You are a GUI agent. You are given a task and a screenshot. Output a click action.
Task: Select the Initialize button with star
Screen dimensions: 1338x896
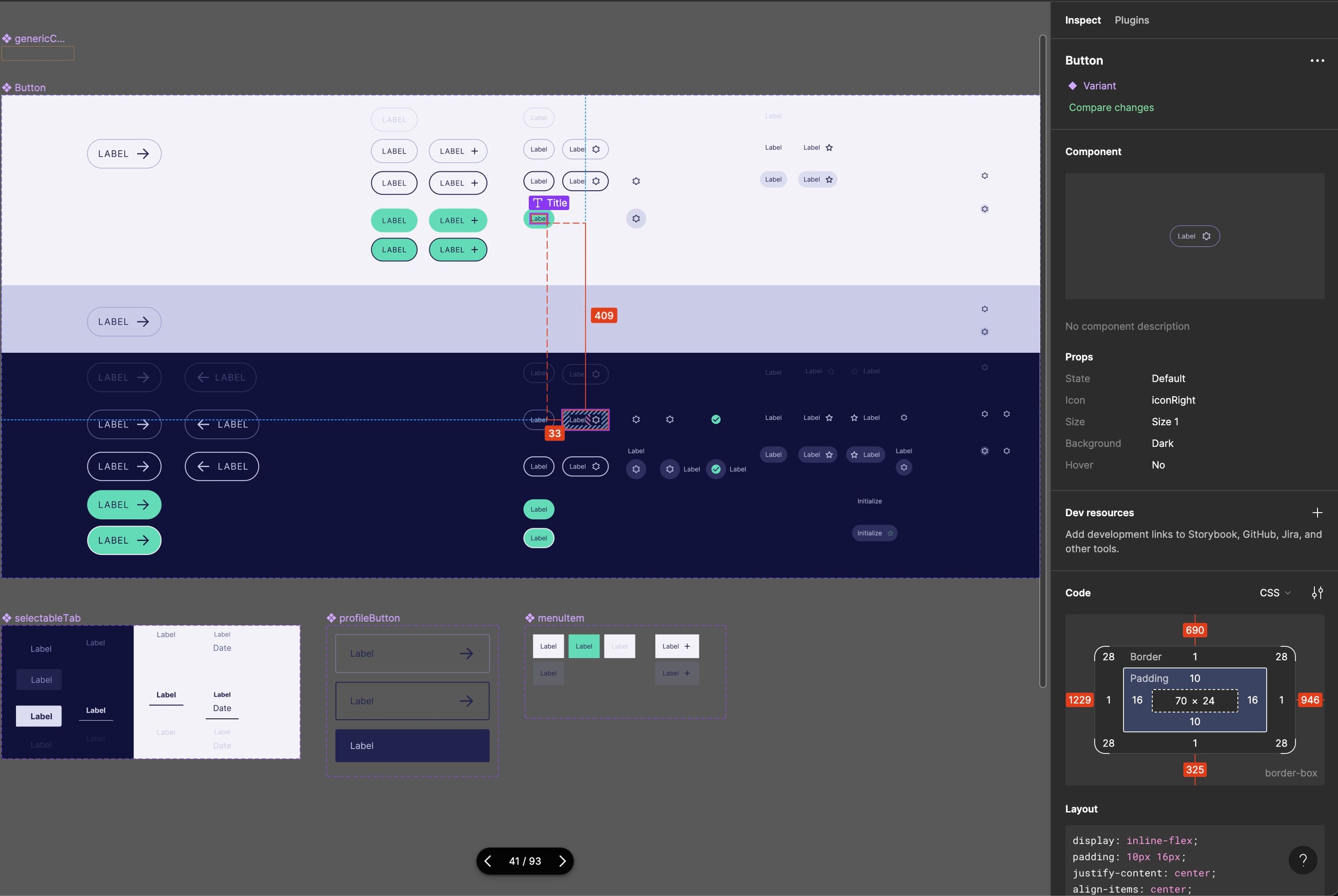pyautogui.click(x=874, y=533)
